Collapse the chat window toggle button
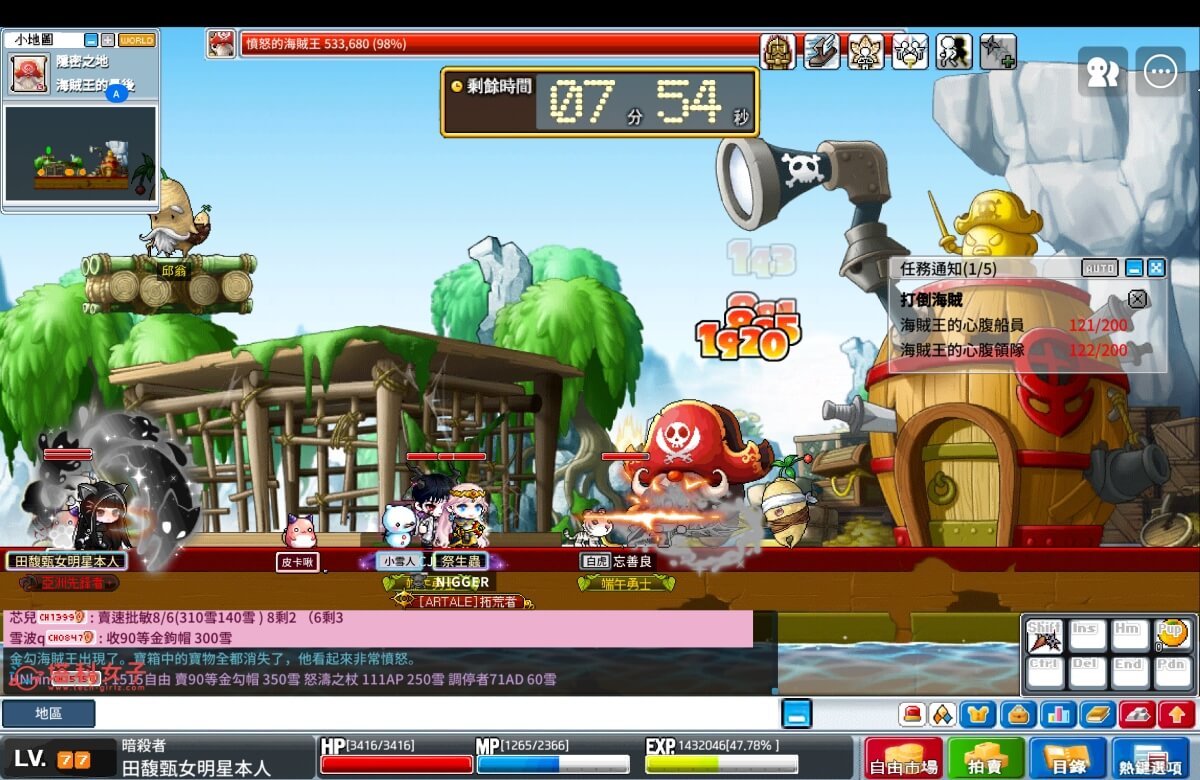The image size is (1200, 780). pyautogui.click(x=796, y=713)
